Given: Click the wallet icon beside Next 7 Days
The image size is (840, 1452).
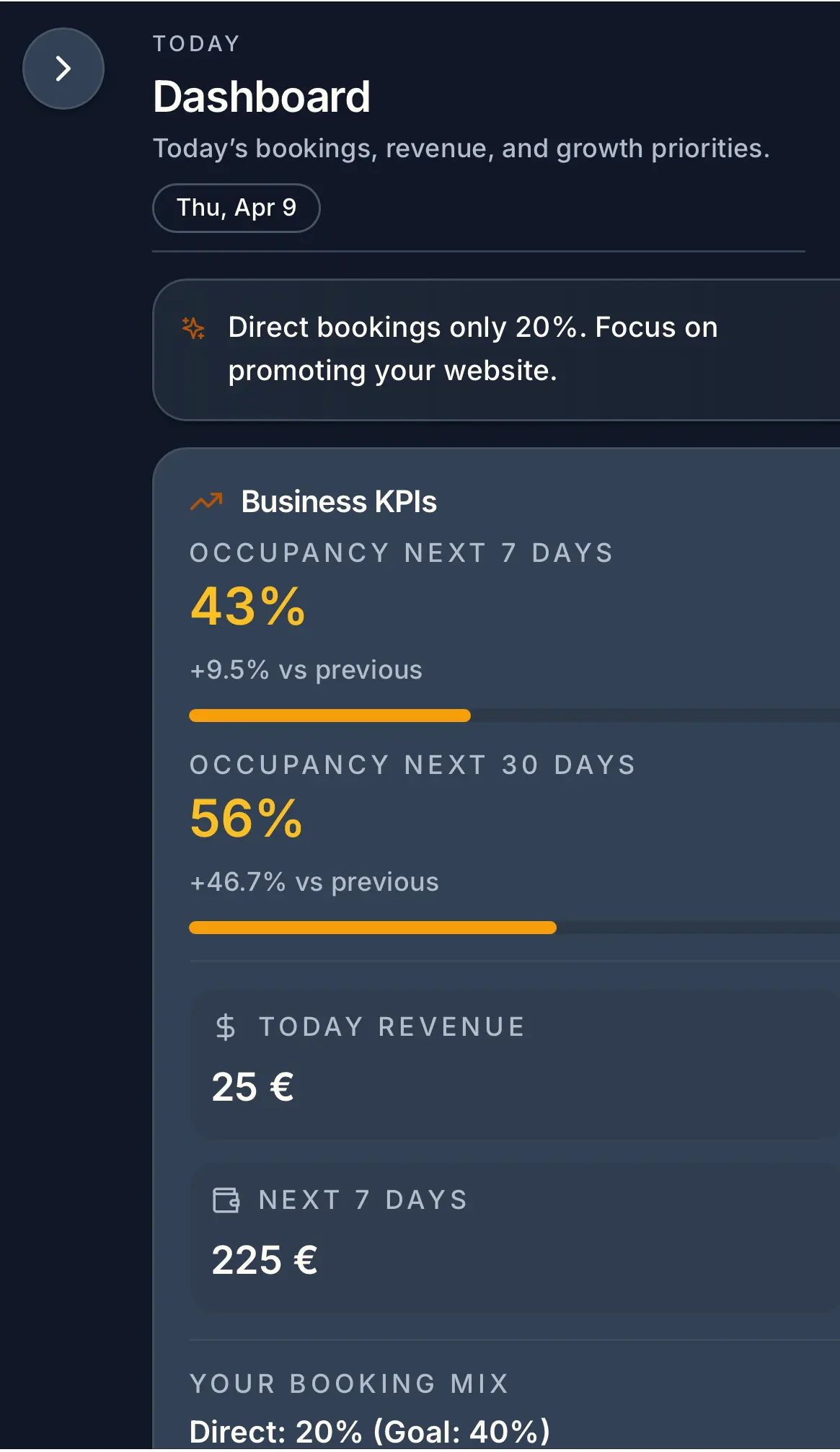Looking at the screenshot, I should [x=226, y=1200].
